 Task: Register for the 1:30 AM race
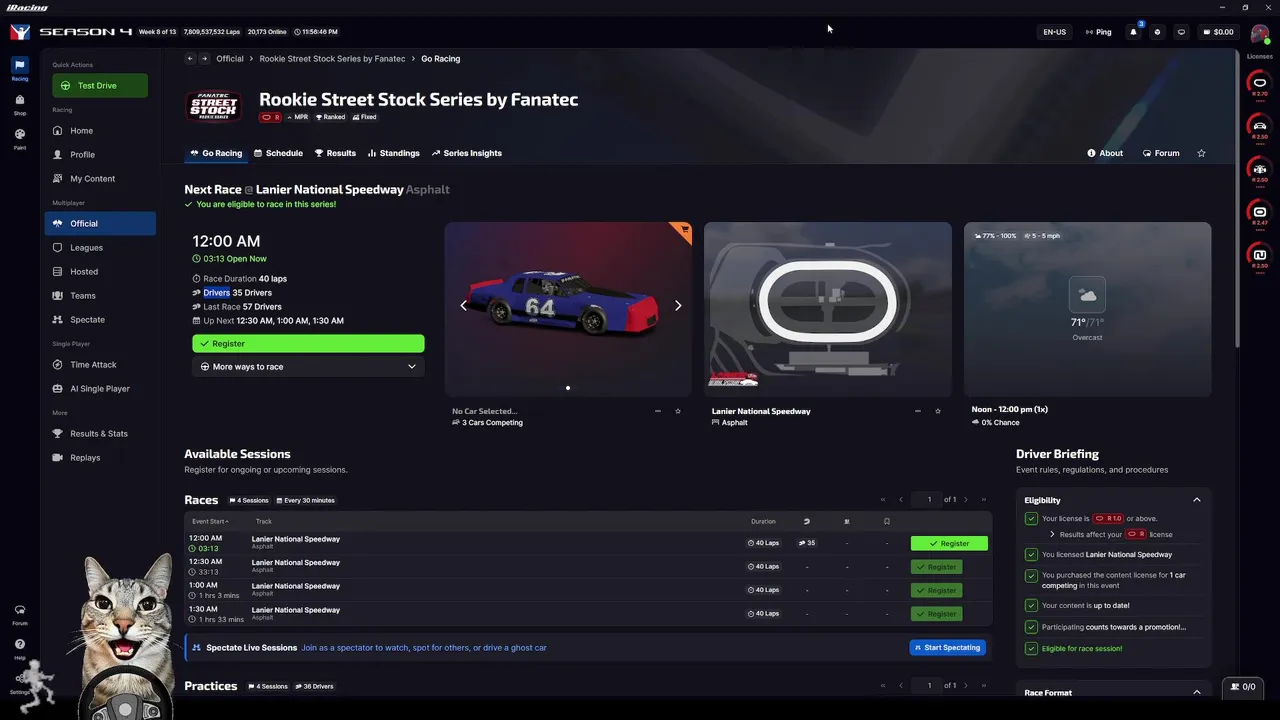tap(936, 614)
